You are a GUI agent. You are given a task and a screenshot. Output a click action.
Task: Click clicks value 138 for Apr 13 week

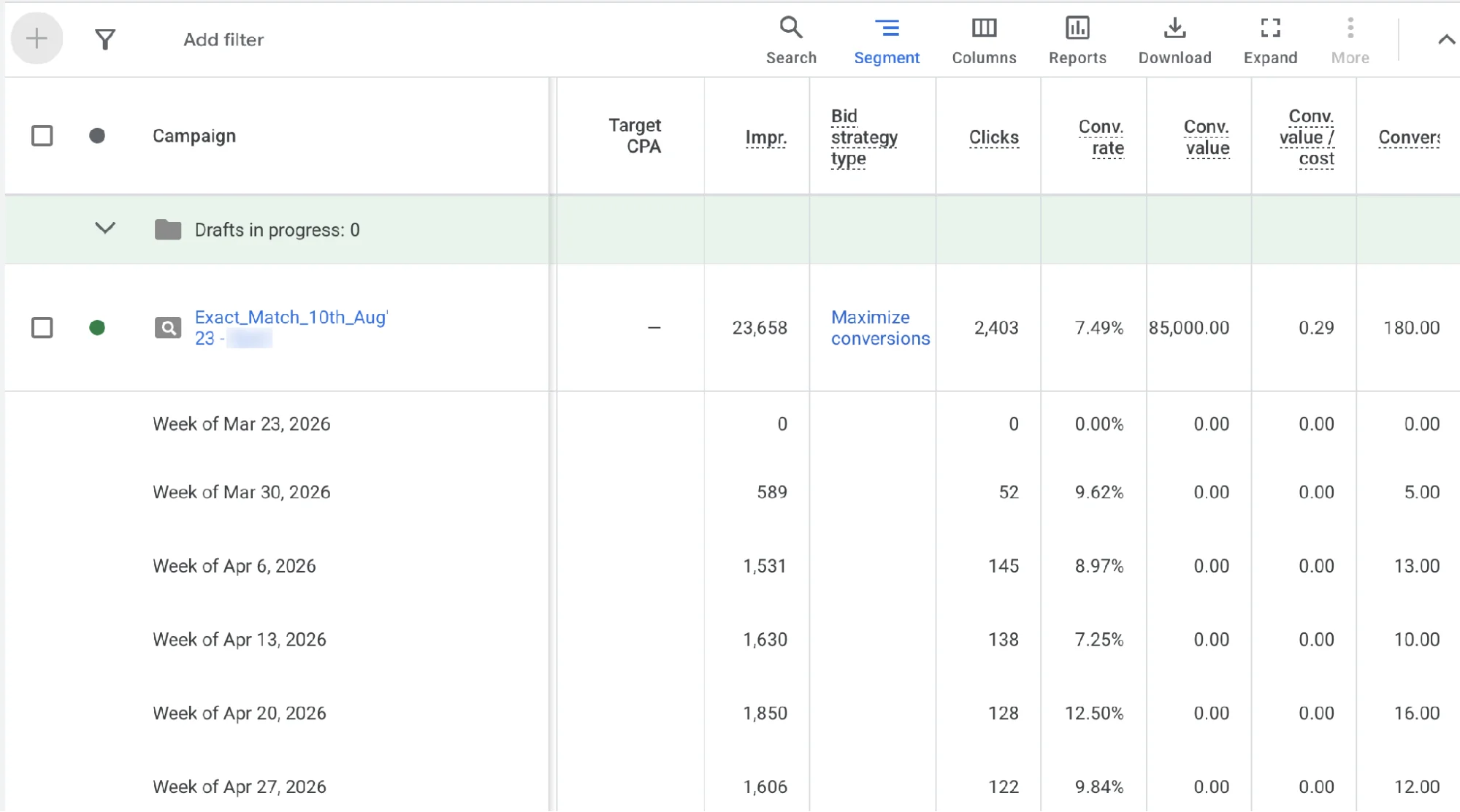coord(1004,640)
